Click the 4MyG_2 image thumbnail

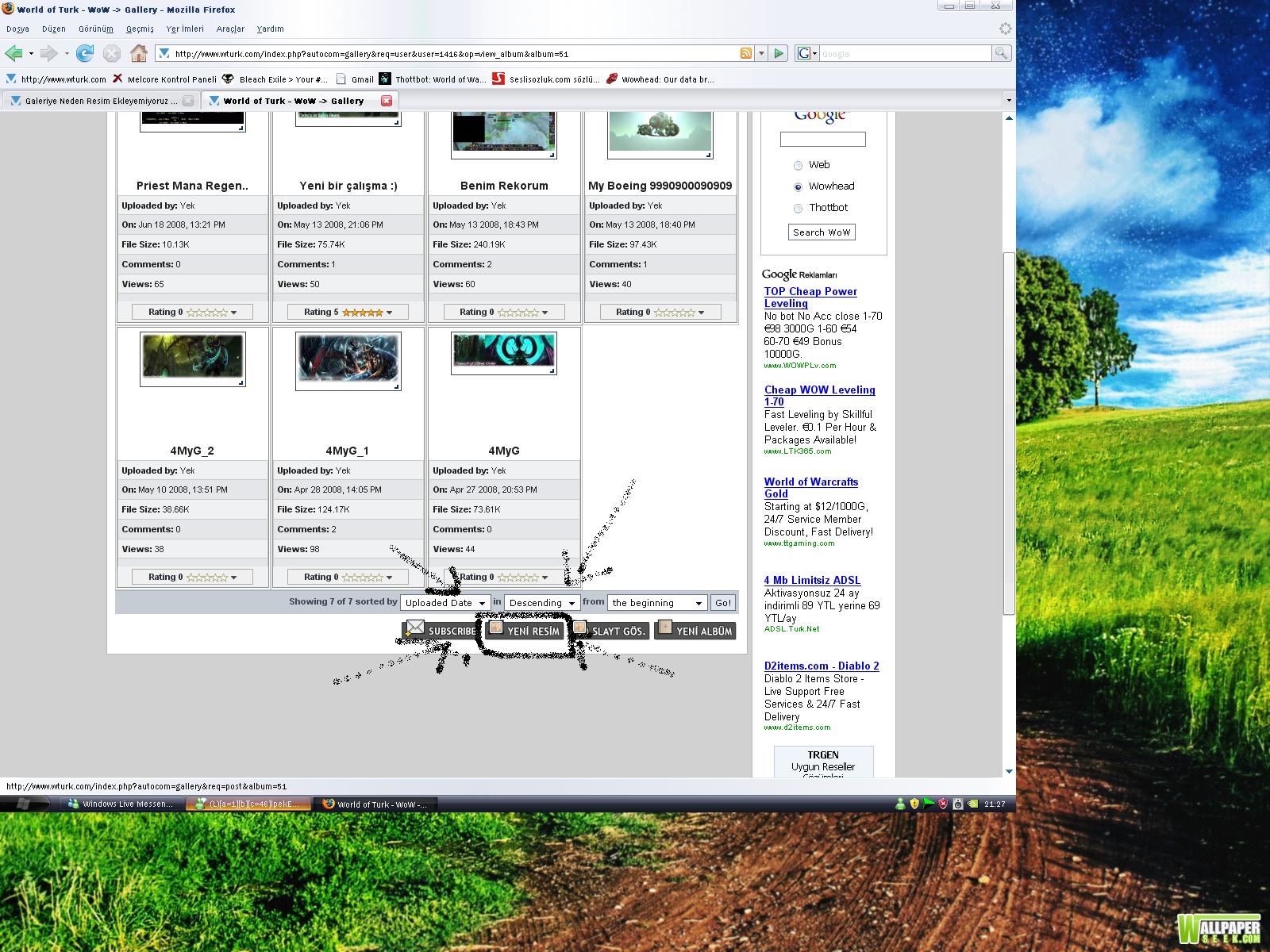[x=192, y=359]
